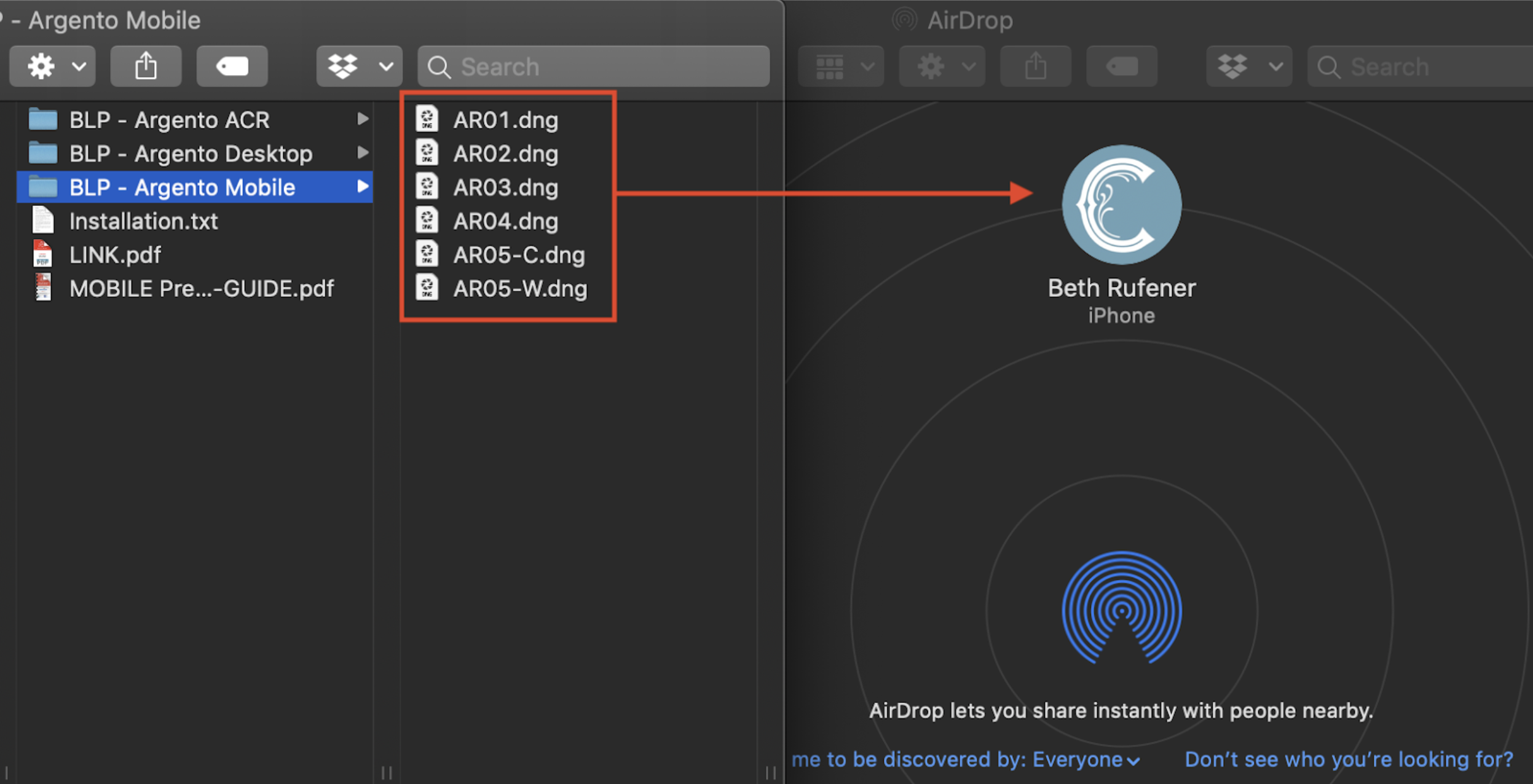Select the BLP - Argento Desktop folder
This screenshot has width=1533, height=784.
point(195,154)
